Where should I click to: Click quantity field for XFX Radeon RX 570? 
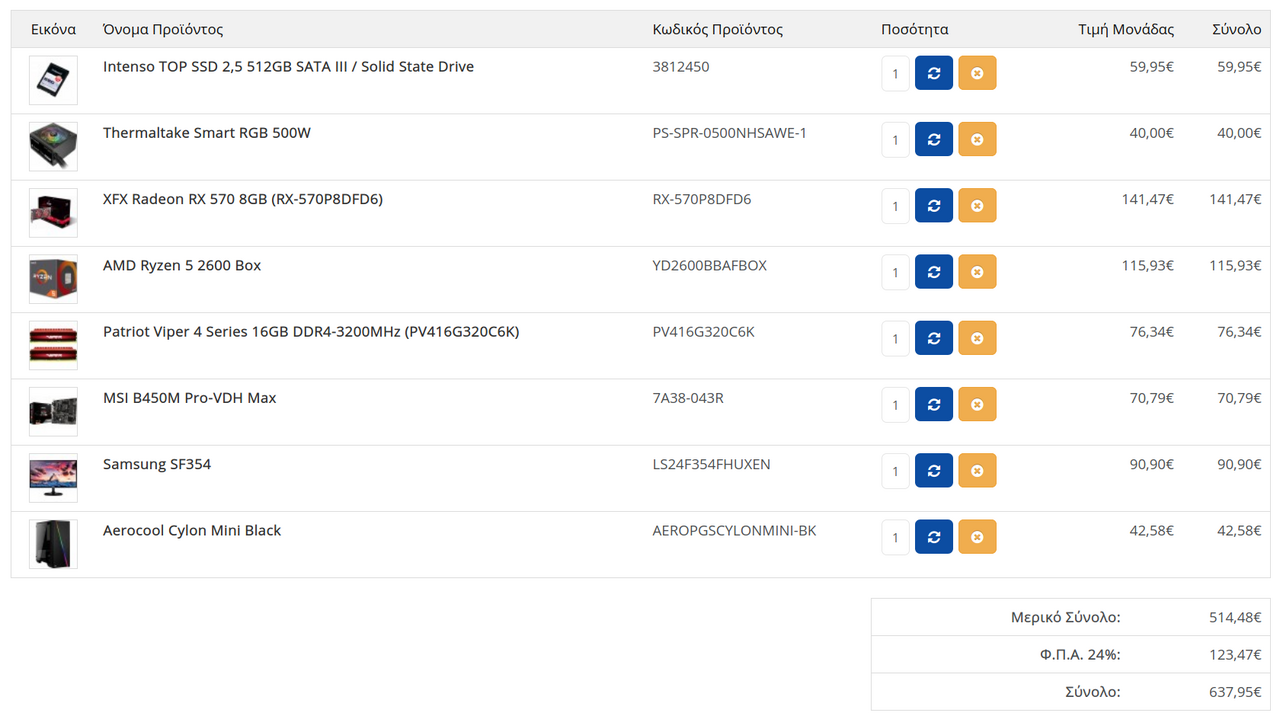(895, 206)
